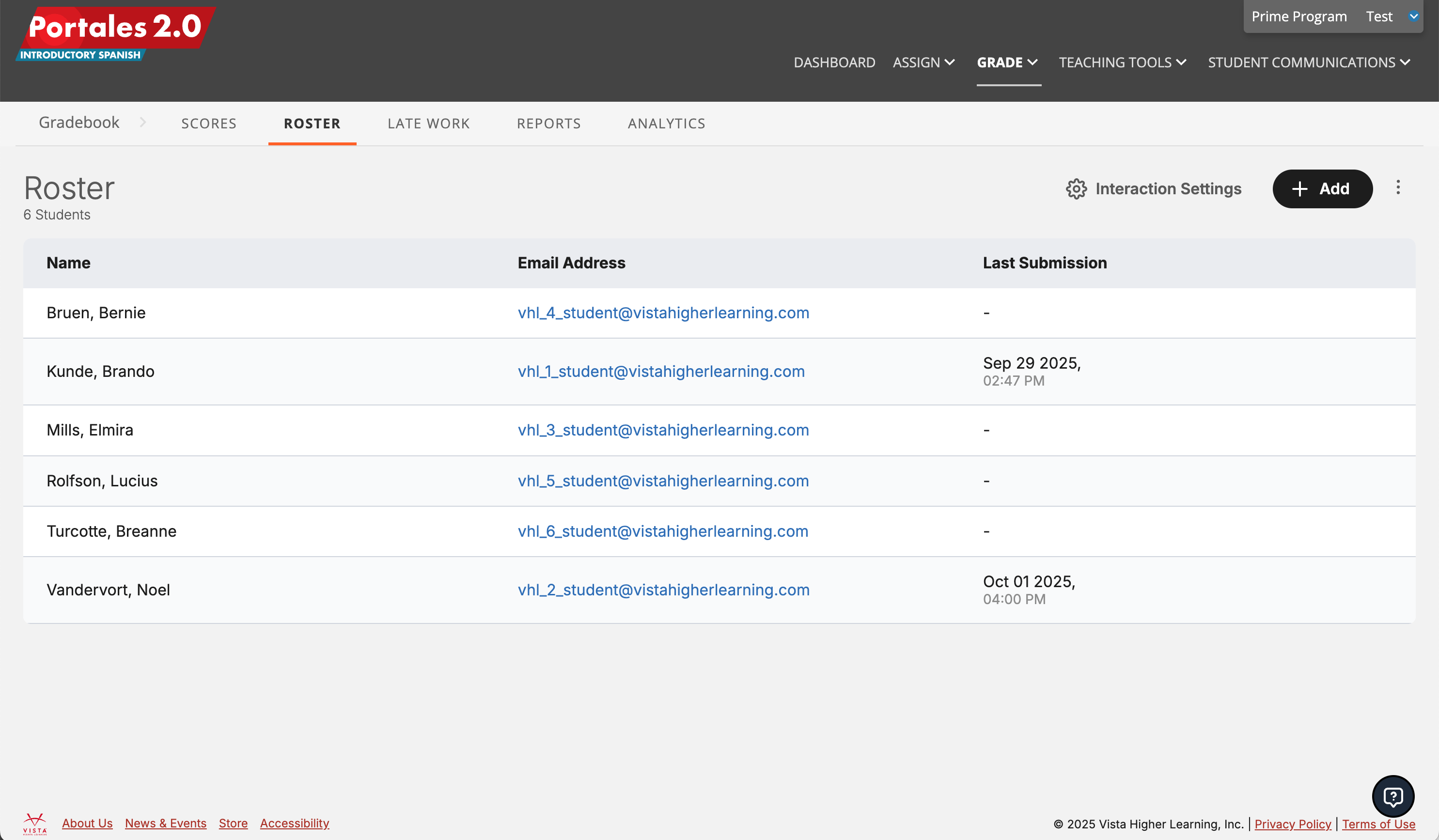
Task: Click the Email Address column header
Action: (572, 263)
